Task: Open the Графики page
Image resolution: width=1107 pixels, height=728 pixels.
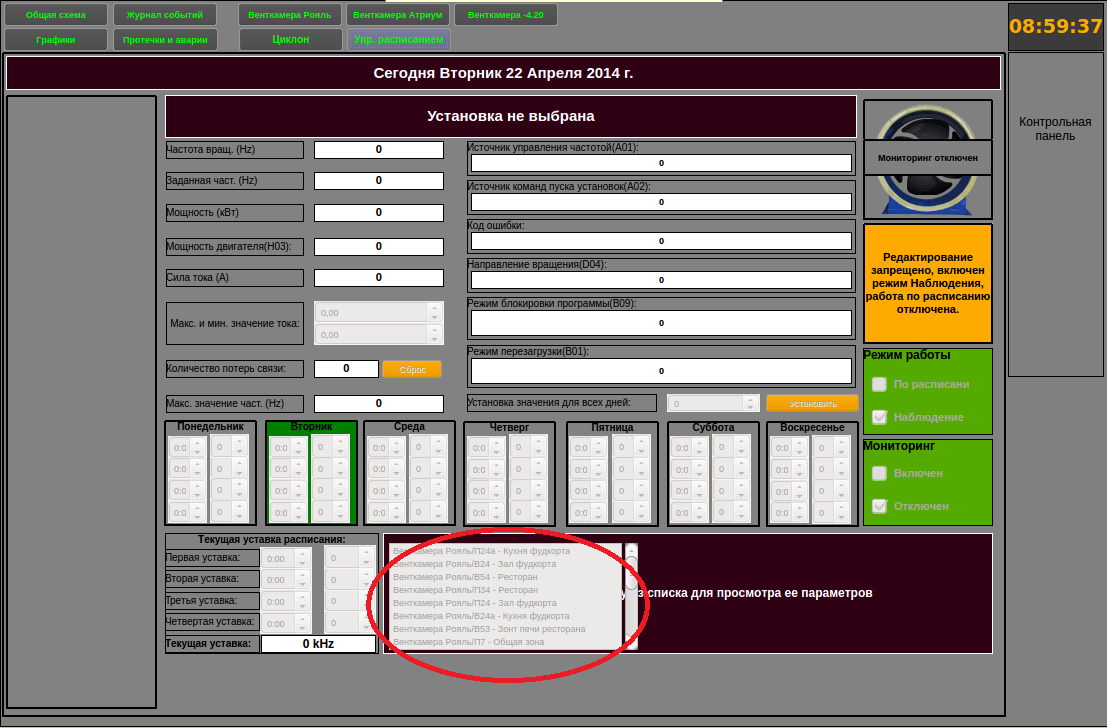Action: click(x=56, y=40)
